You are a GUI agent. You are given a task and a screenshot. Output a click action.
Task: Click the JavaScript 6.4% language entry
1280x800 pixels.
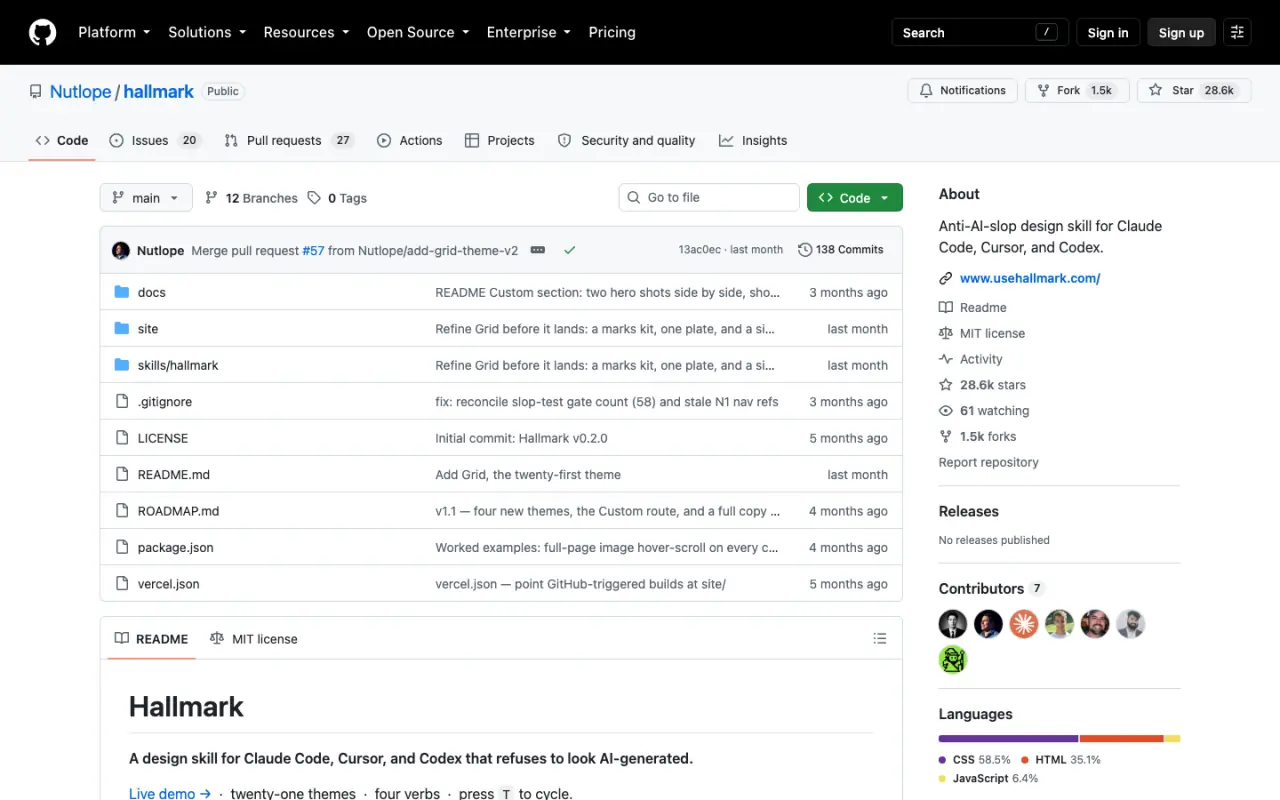[989, 778]
